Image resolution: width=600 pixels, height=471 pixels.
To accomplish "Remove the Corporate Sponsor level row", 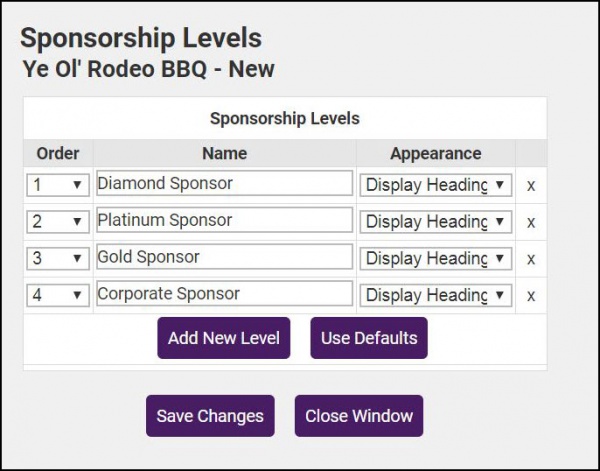I will tap(531, 295).
